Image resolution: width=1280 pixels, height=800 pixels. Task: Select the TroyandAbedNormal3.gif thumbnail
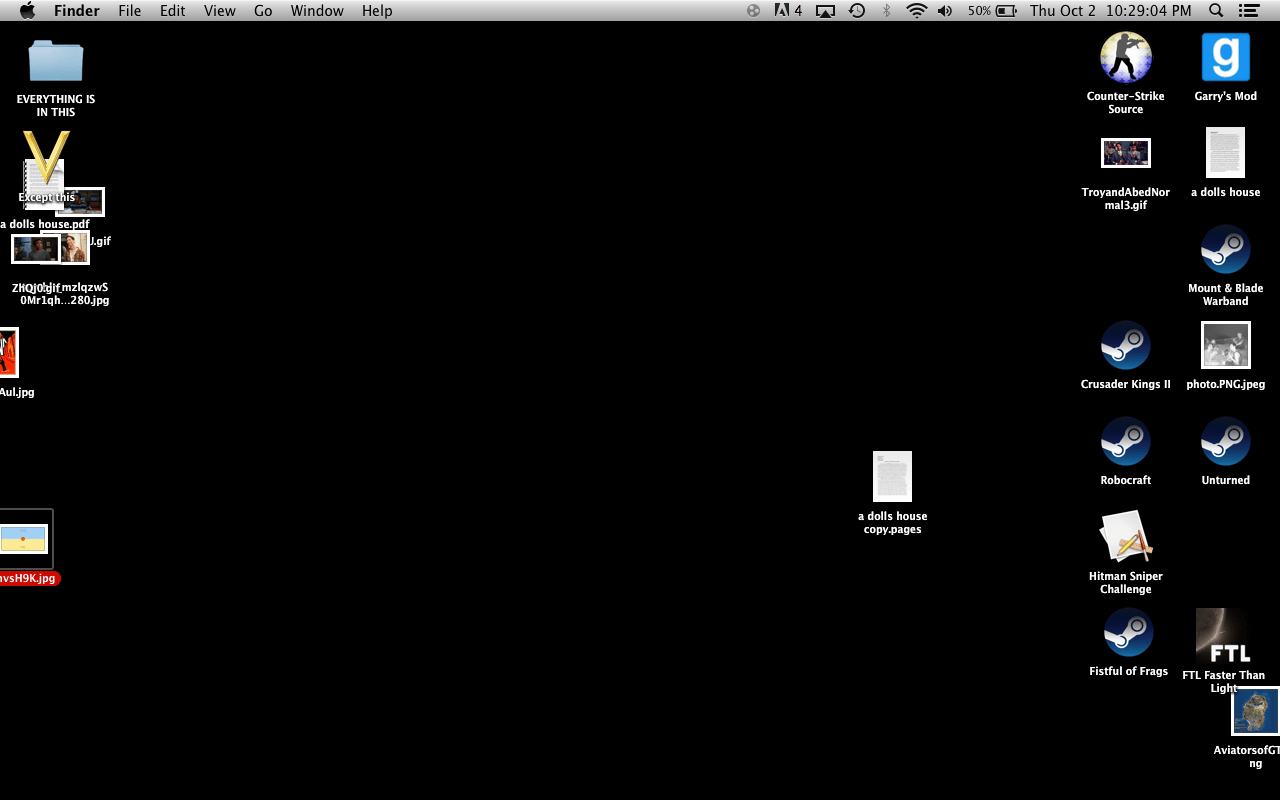1126,153
